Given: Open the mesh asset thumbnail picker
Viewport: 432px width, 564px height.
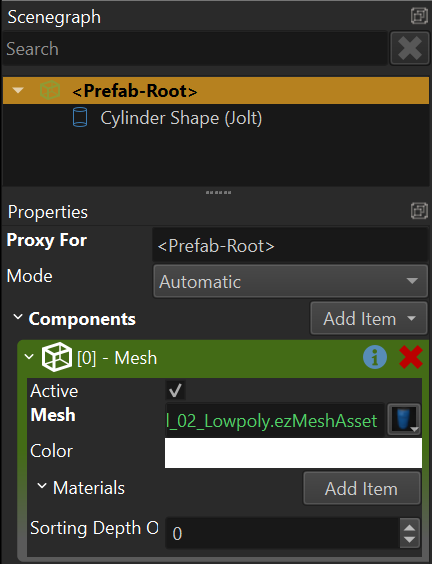Looking at the screenshot, I should (404, 419).
